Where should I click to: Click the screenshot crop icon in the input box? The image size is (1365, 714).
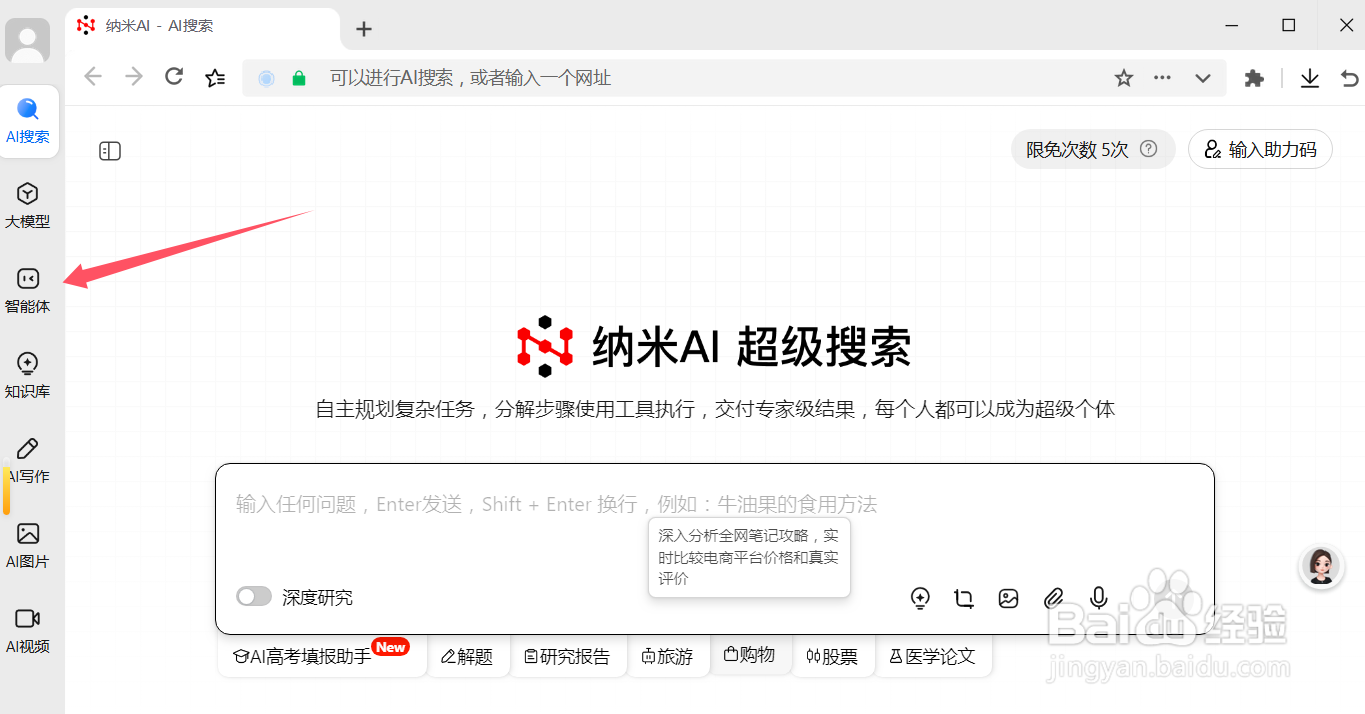tap(964, 598)
